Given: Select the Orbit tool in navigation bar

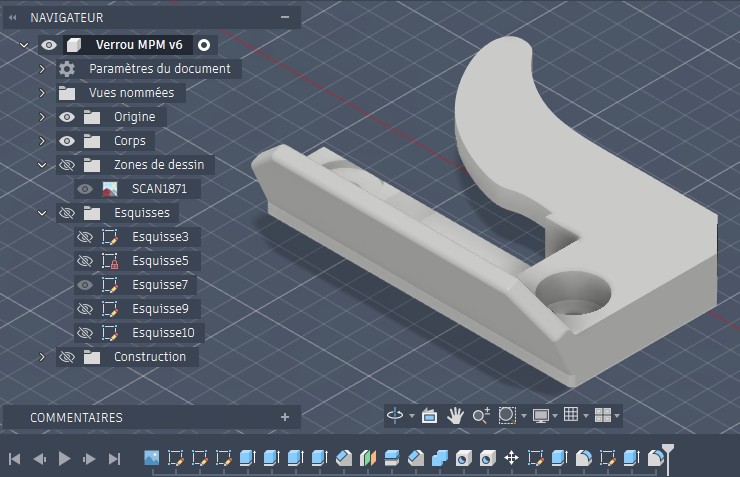Looking at the screenshot, I should pos(394,415).
